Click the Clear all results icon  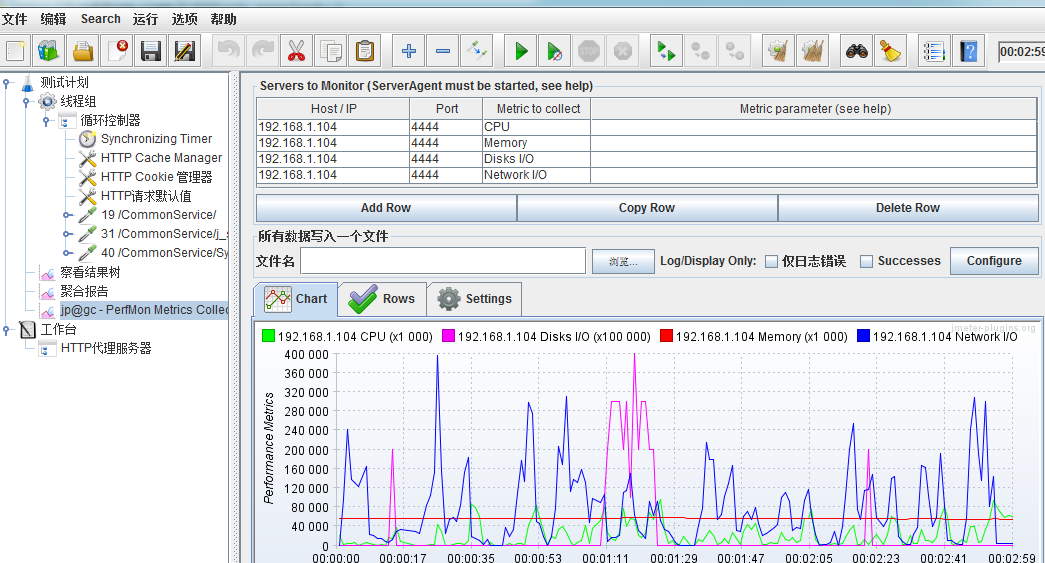pos(812,51)
